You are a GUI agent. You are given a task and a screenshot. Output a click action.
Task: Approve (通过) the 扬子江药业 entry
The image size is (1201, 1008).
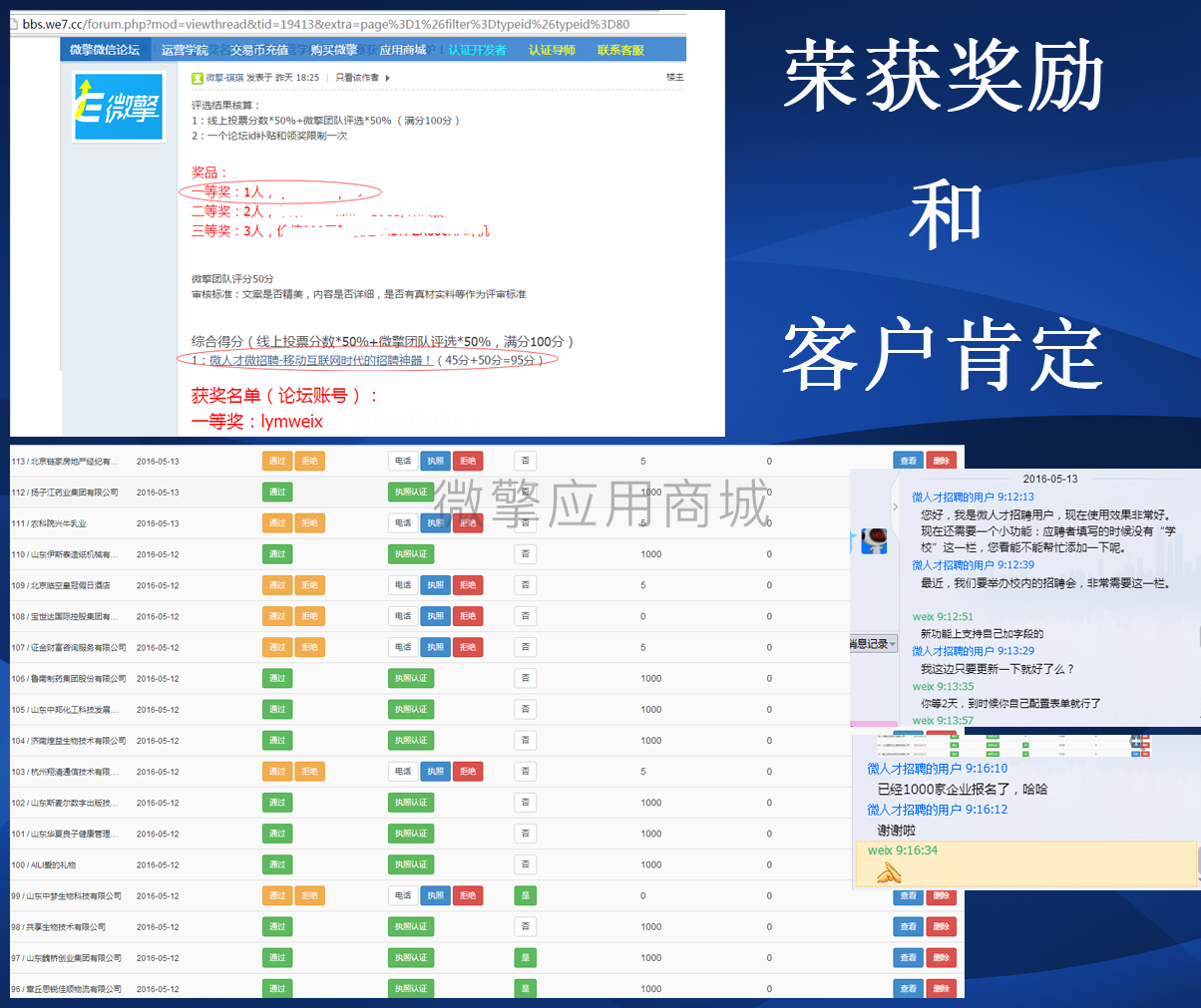click(x=277, y=492)
